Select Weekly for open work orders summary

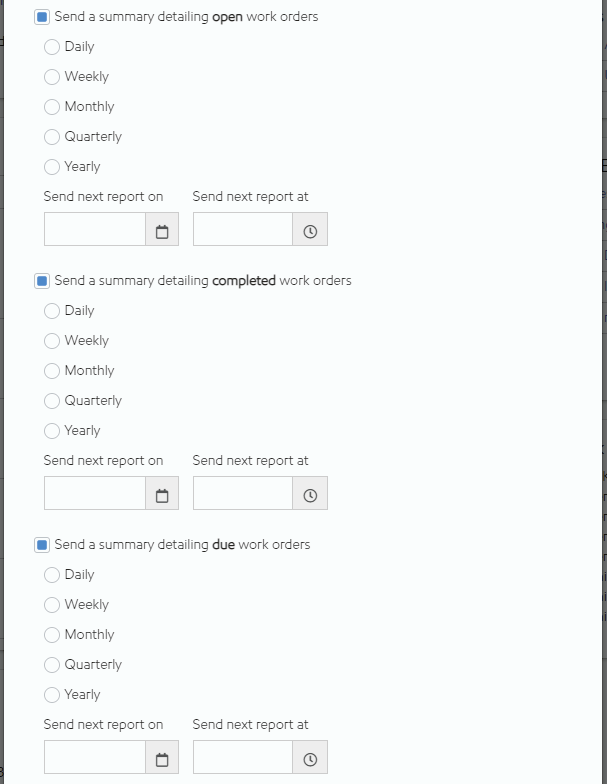point(52,77)
